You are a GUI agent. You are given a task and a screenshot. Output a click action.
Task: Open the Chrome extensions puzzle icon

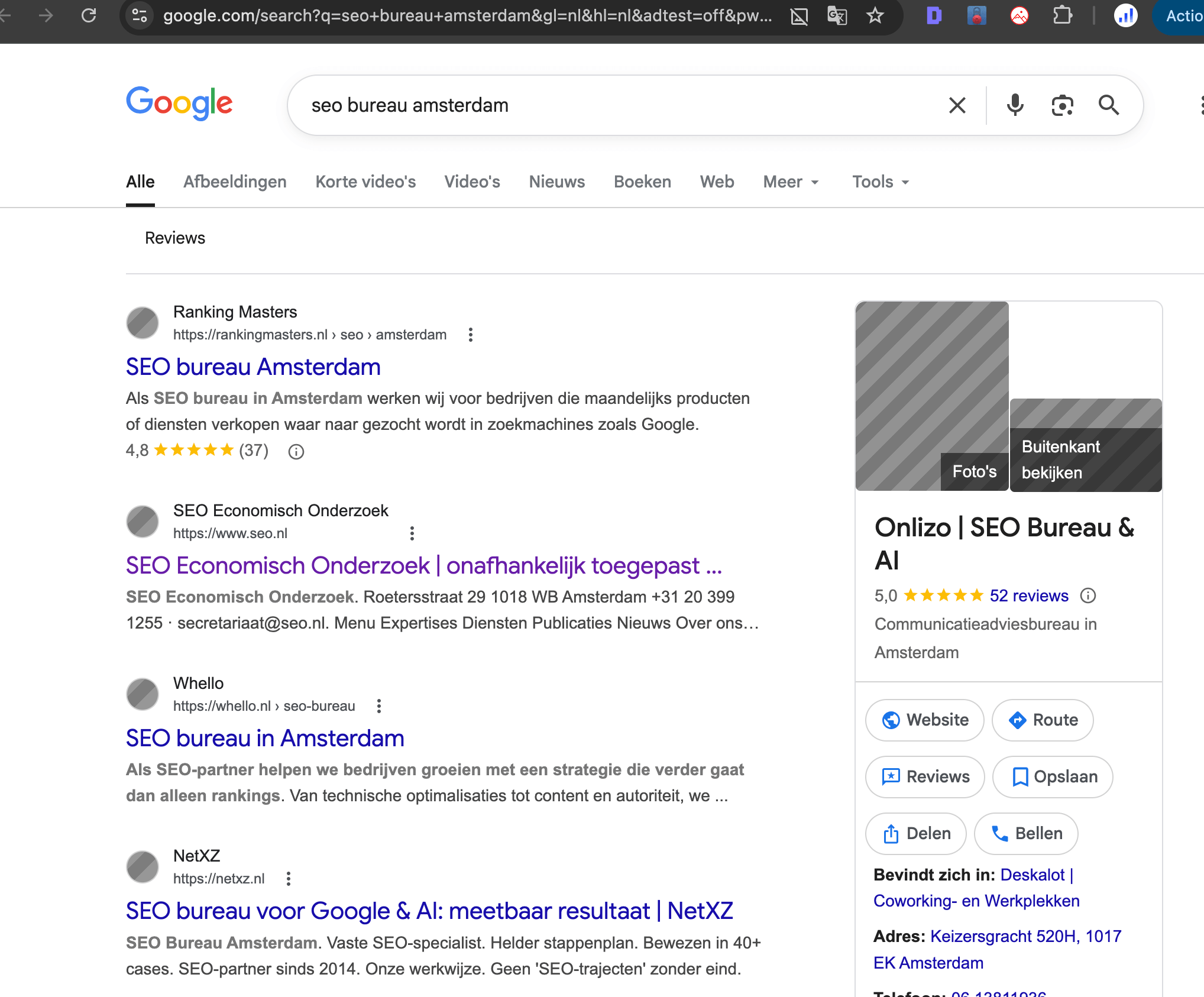pos(1063,15)
